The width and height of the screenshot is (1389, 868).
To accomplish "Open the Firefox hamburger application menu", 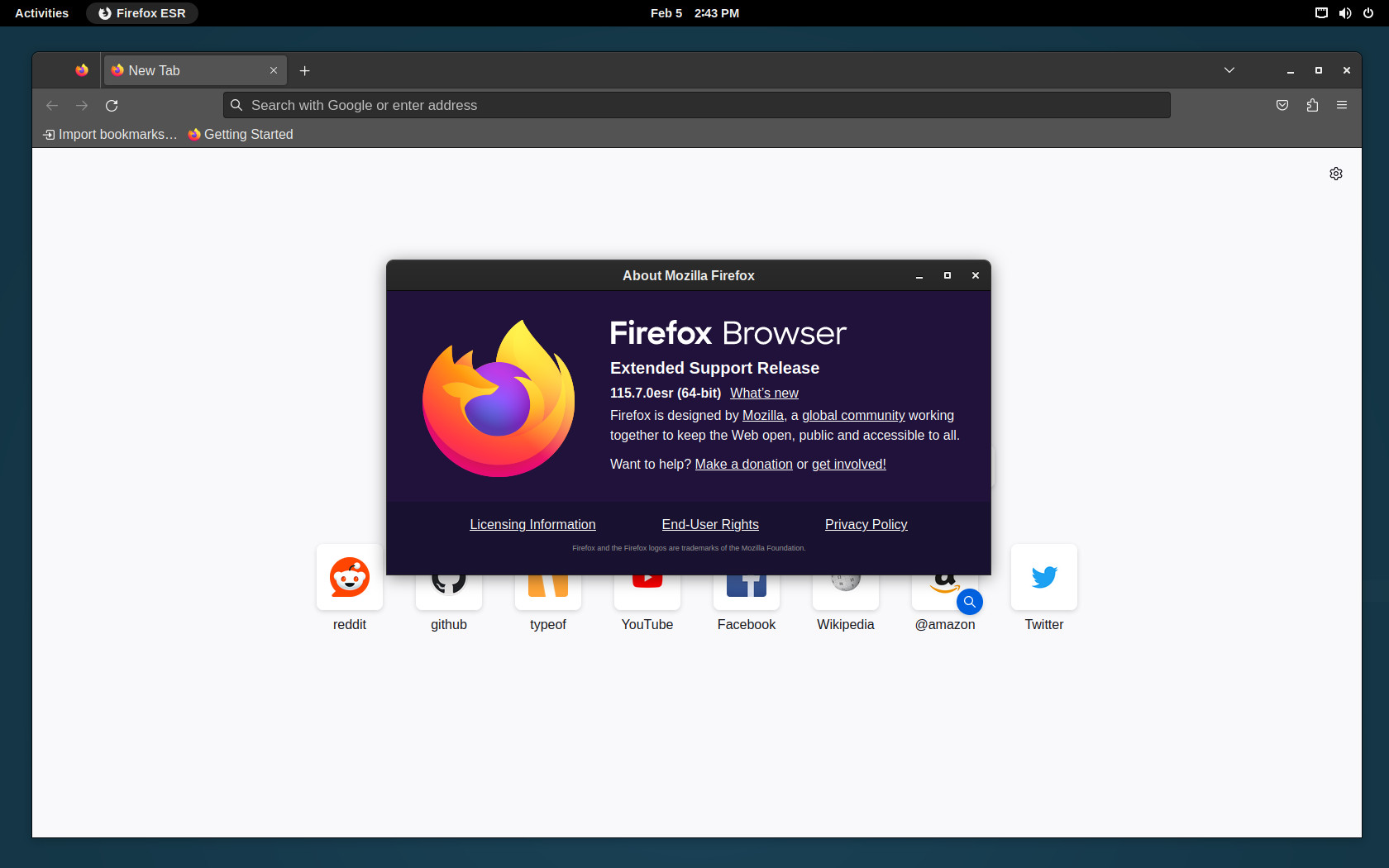I will point(1342,105).
